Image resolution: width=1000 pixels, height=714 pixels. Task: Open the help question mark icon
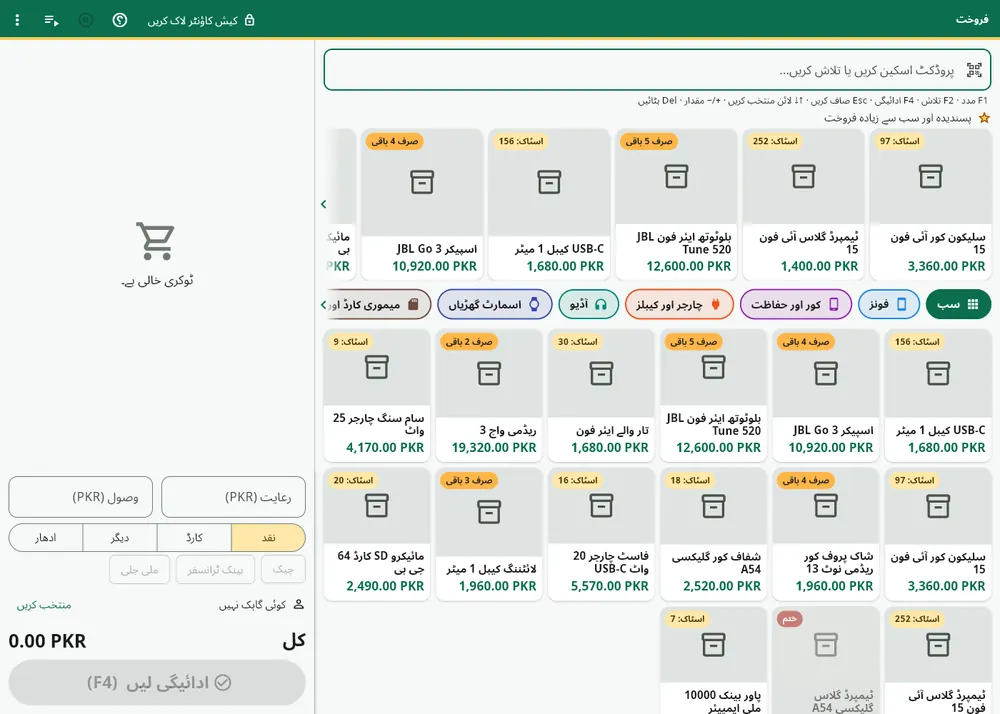click(120, 20)
